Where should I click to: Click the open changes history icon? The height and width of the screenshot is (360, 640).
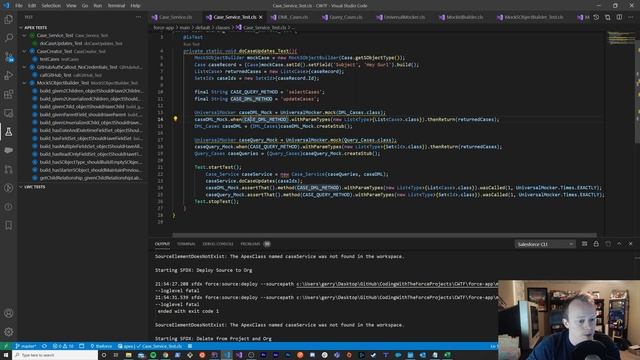click(596, 17)
